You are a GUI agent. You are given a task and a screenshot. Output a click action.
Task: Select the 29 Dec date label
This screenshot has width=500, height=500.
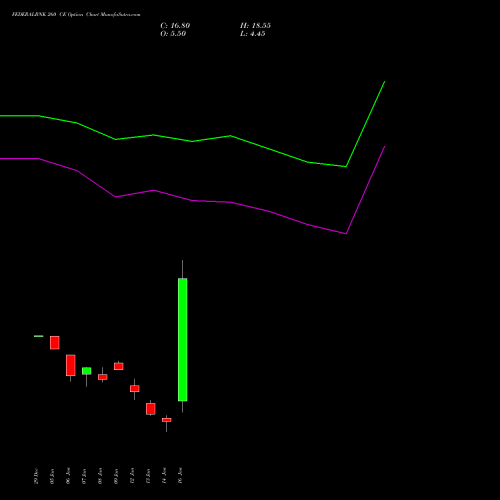[36, 476]
